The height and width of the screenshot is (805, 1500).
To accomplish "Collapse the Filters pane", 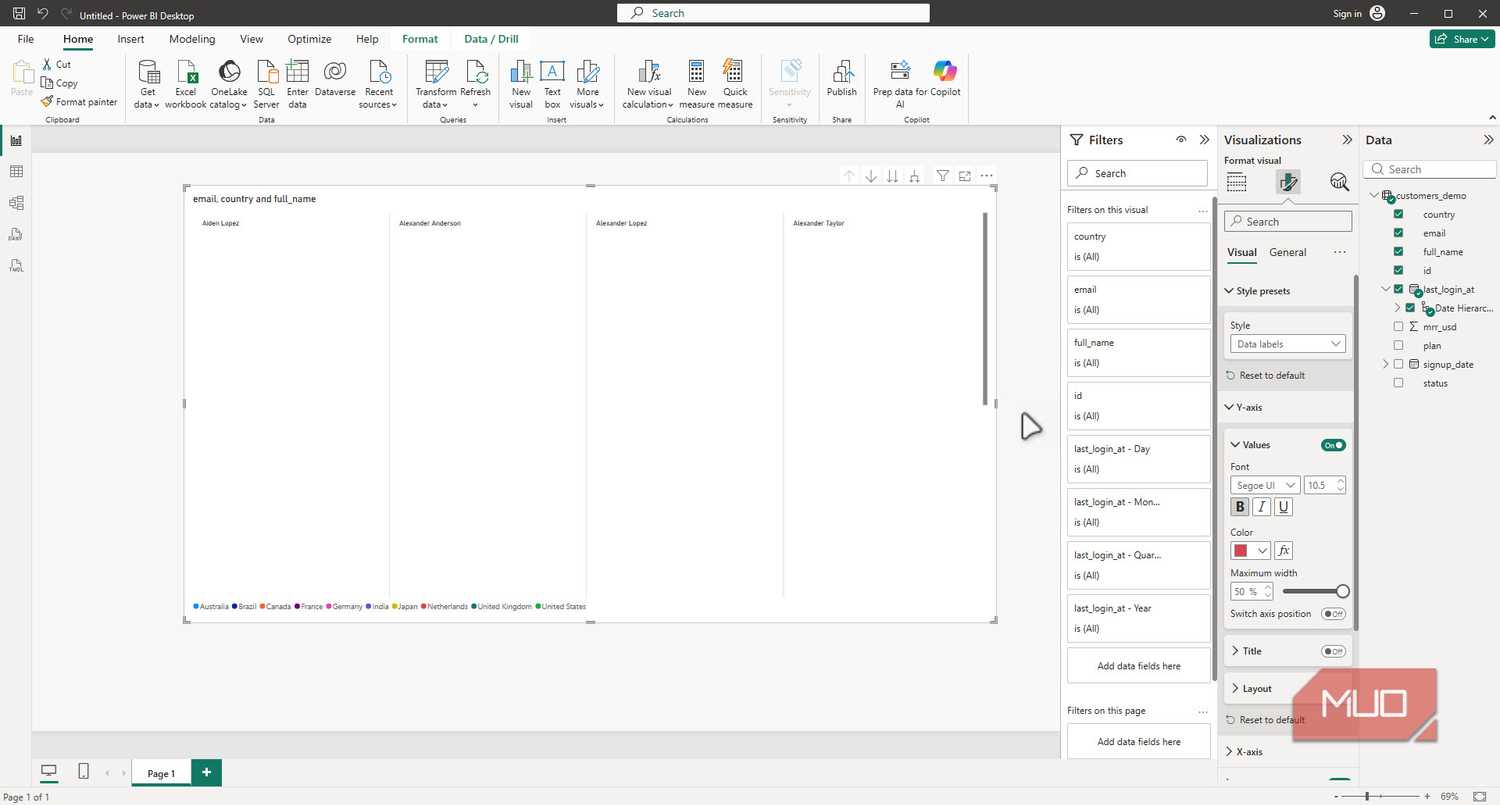I will coord(1204,140).
